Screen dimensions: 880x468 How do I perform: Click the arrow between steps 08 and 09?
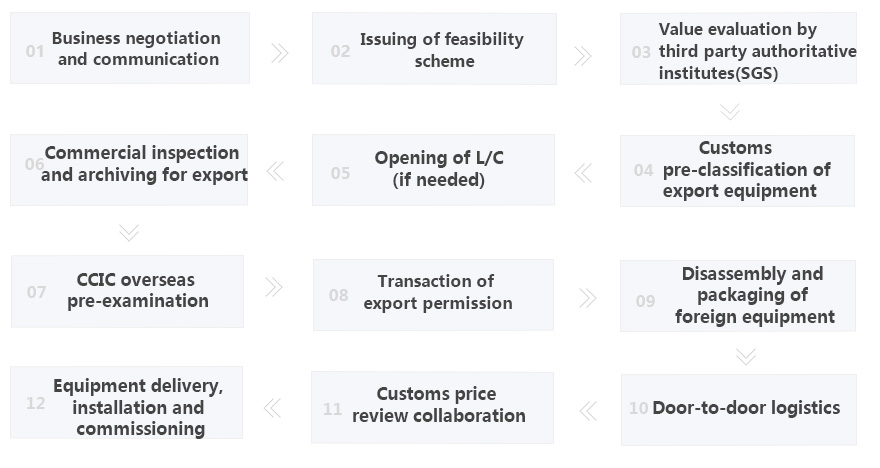[x=587, y=297]
